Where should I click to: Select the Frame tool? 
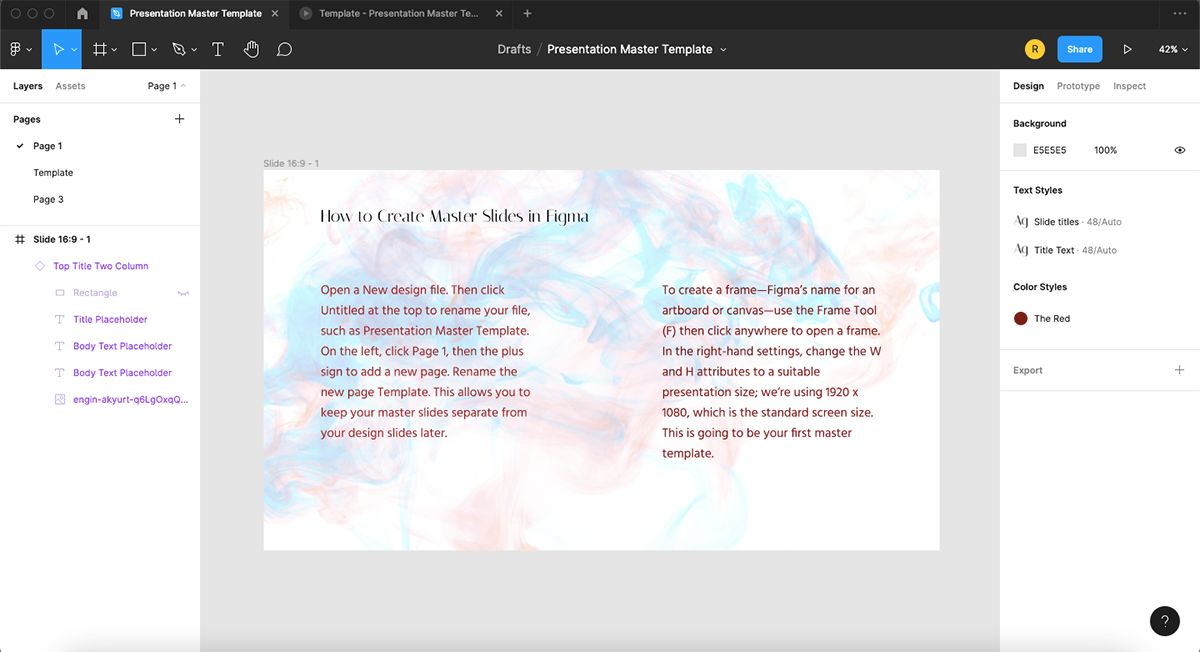98,48
